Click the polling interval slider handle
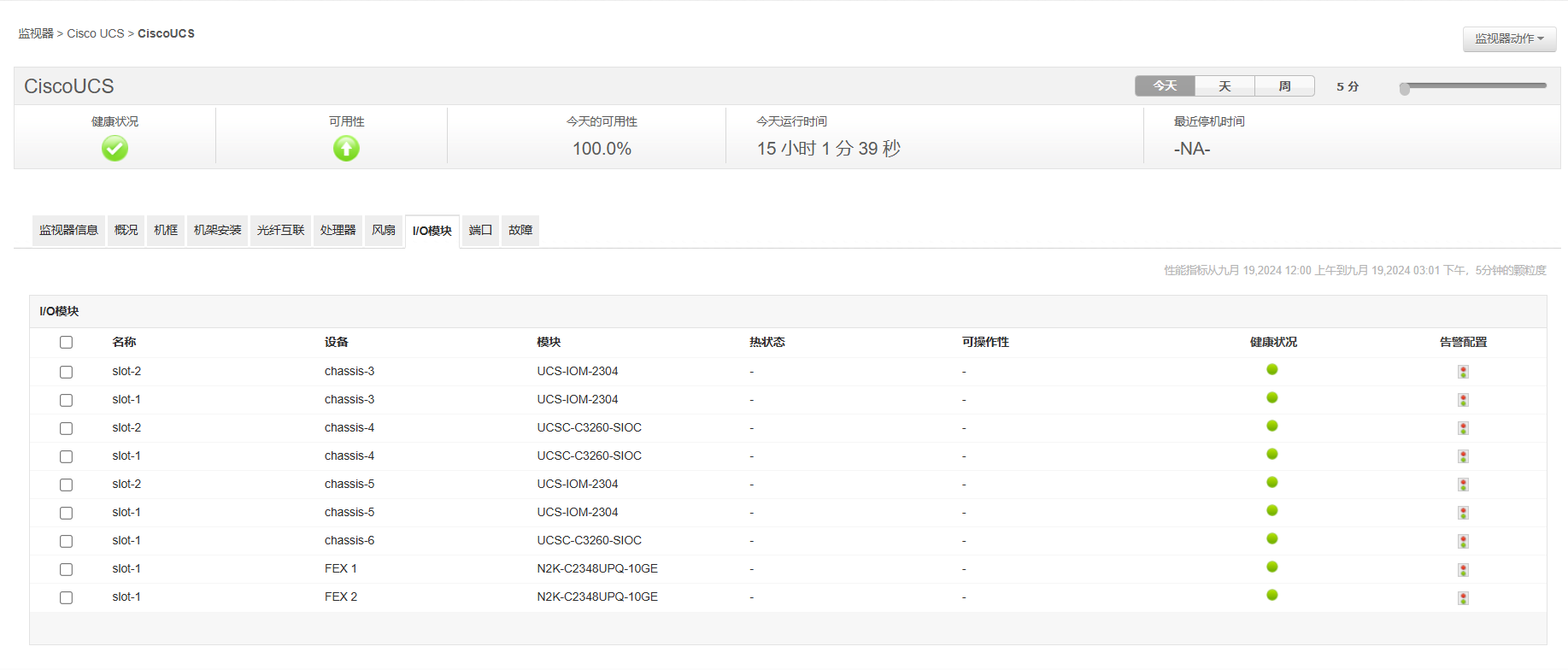Viewport: 1568px width, 670px height. coord(1404,89)
